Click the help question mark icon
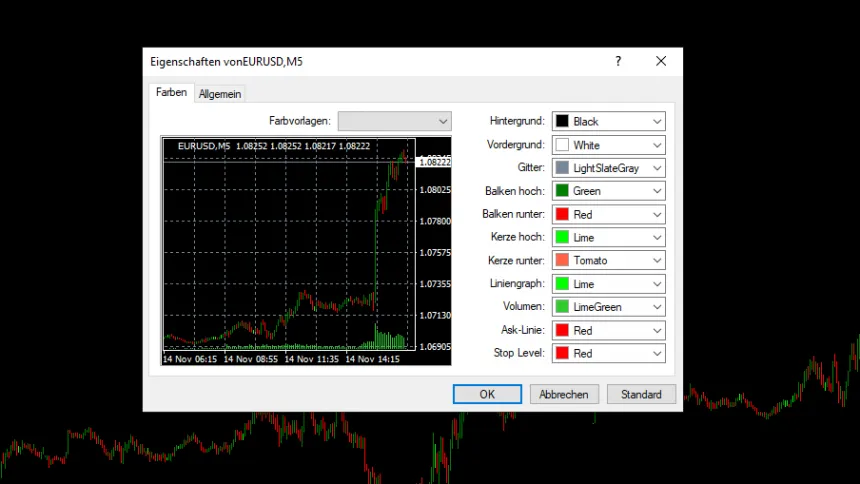Image resolution: width=860 pixels, height=484 pixels. [618, 61]
